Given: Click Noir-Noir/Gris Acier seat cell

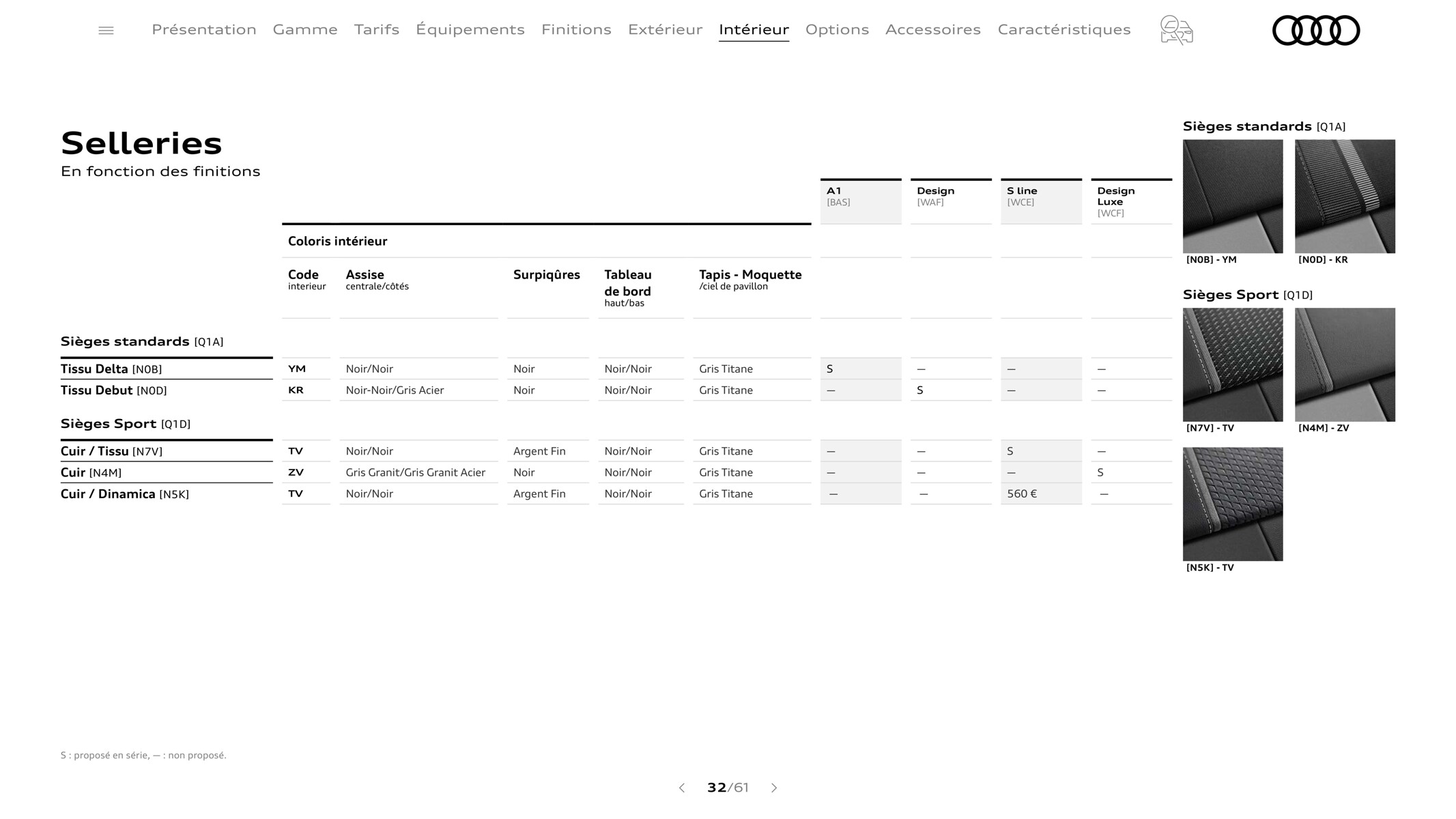Looking at the screenshot, I should 395,390.
